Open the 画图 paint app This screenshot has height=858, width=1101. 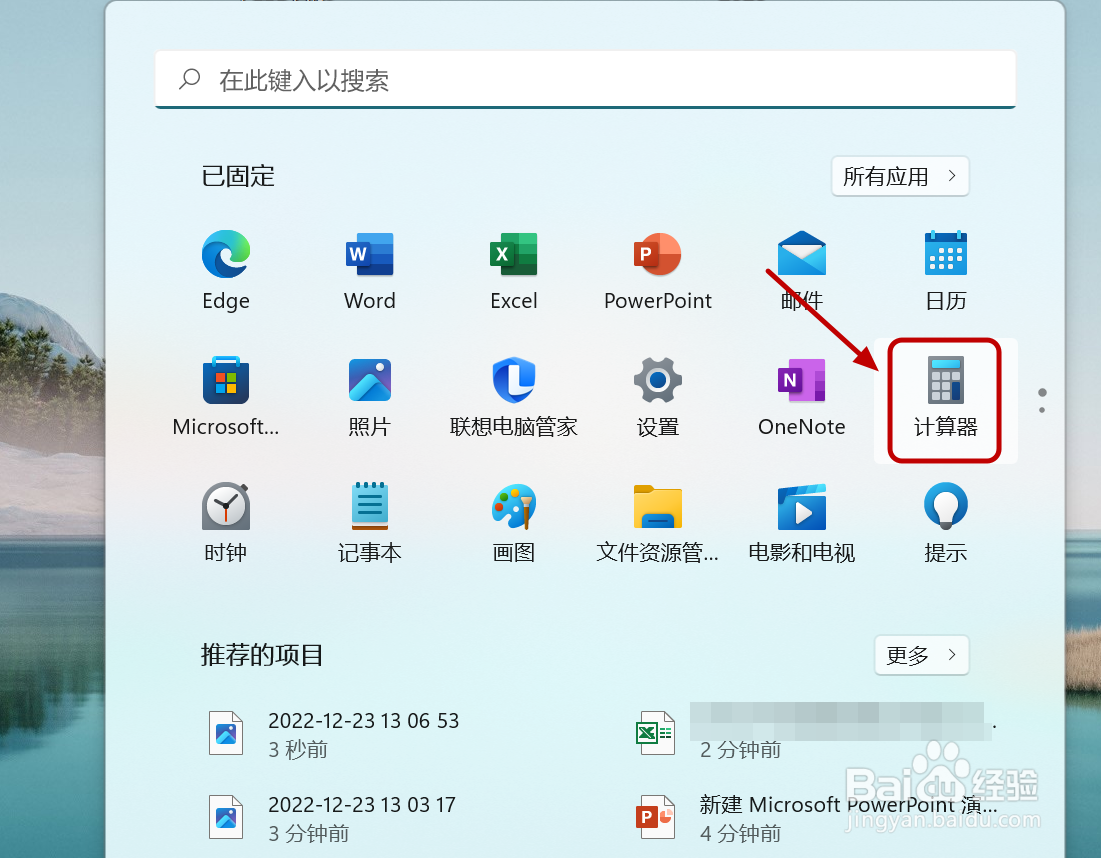point(513,523)
